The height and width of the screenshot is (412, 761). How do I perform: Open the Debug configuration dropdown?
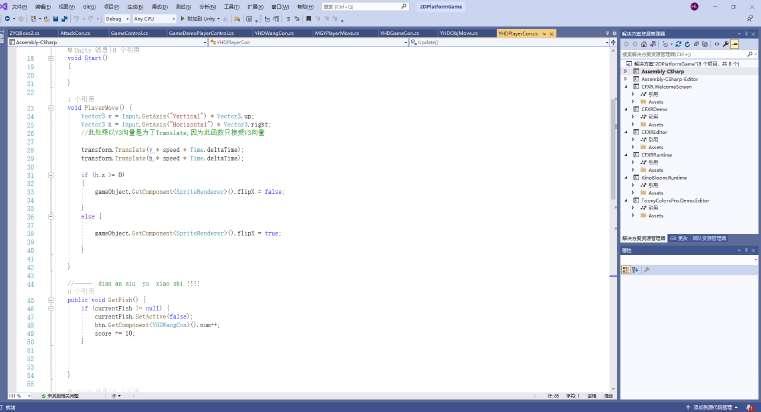point(117,19)
